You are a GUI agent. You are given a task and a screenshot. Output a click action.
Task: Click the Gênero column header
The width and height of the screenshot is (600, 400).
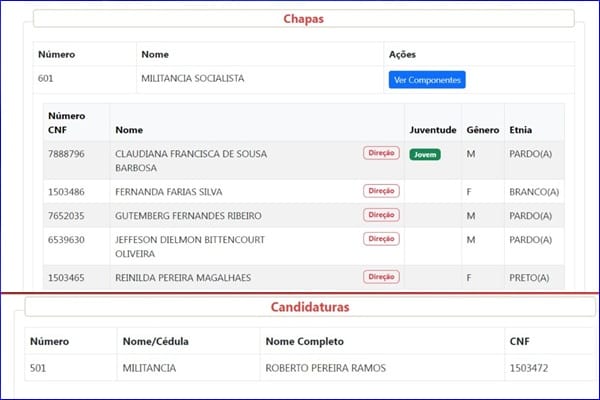click(x=483, y=130)
